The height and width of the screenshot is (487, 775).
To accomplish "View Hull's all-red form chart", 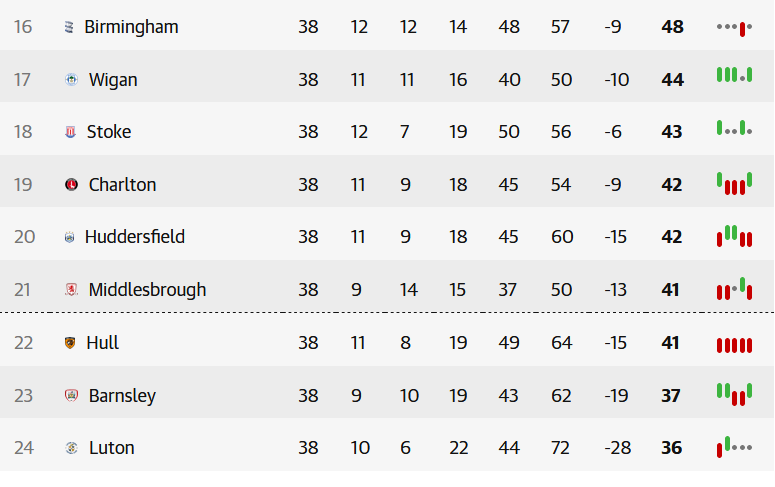I will click(x=734, y=345).
